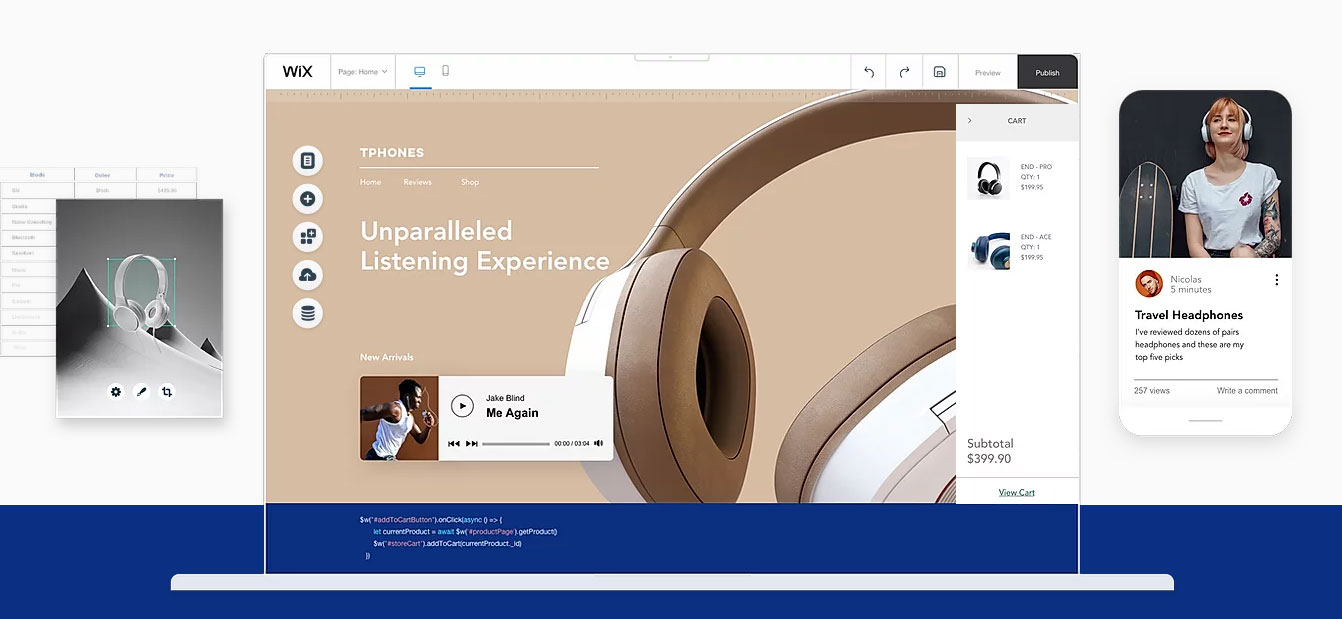1342x619 pixels.
Task: Open the pages menu icon in sidebar
Action: coord(307,161)
